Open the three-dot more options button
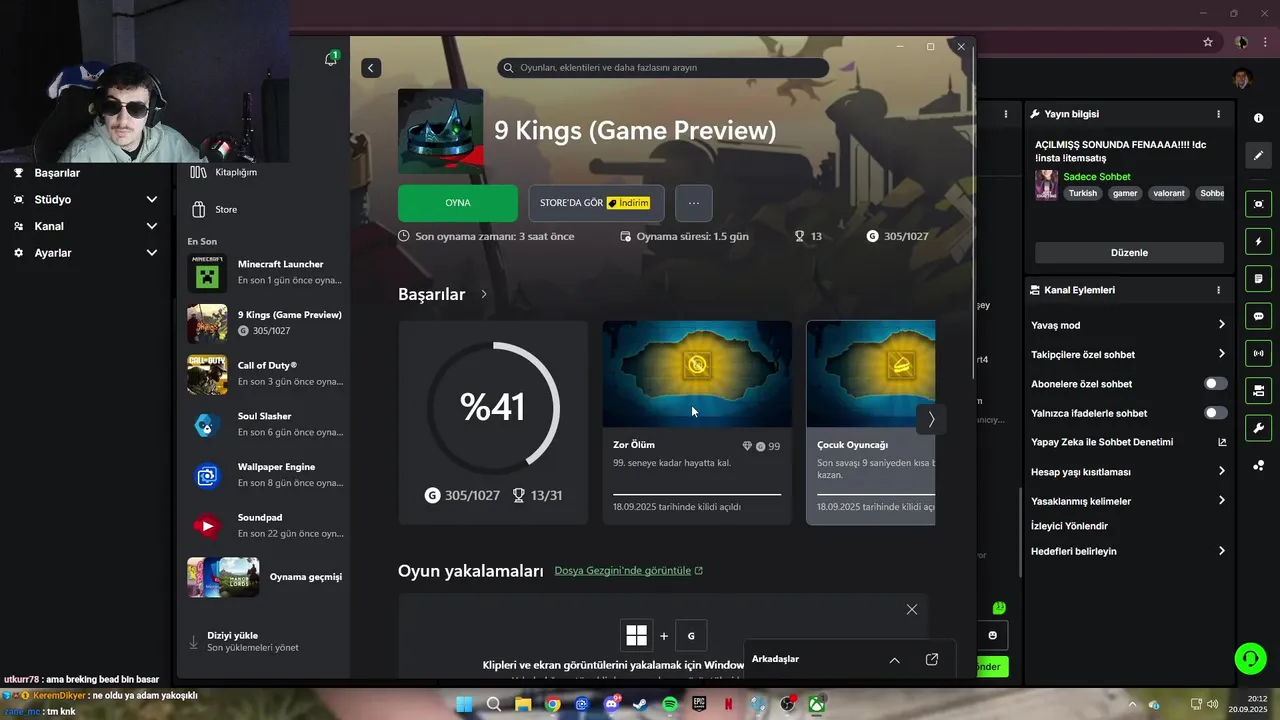Image resolution: width=1280 pixels, height=720 pixels. 694,203
